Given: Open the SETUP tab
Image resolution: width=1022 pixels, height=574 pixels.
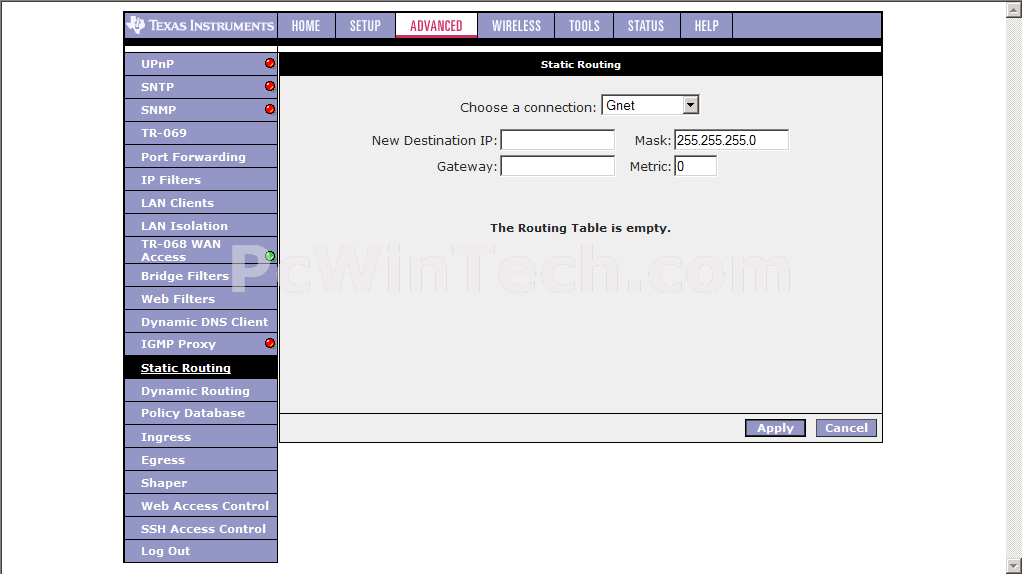Looking at the screenshot, I should pos(365,26).
